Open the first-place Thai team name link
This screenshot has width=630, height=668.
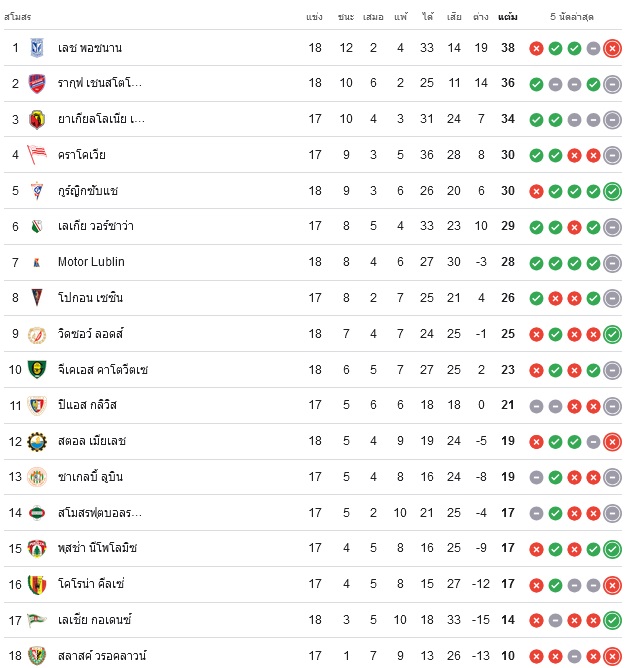click(90, 48)
